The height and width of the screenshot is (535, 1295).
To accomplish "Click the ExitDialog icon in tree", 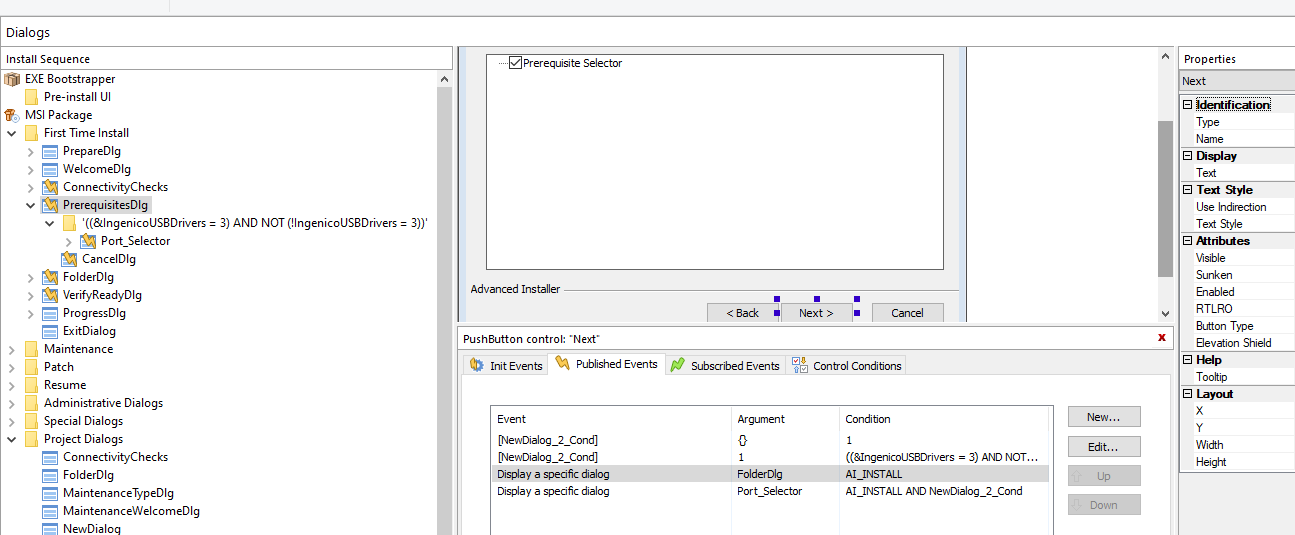I will click(x=50, y=331).
